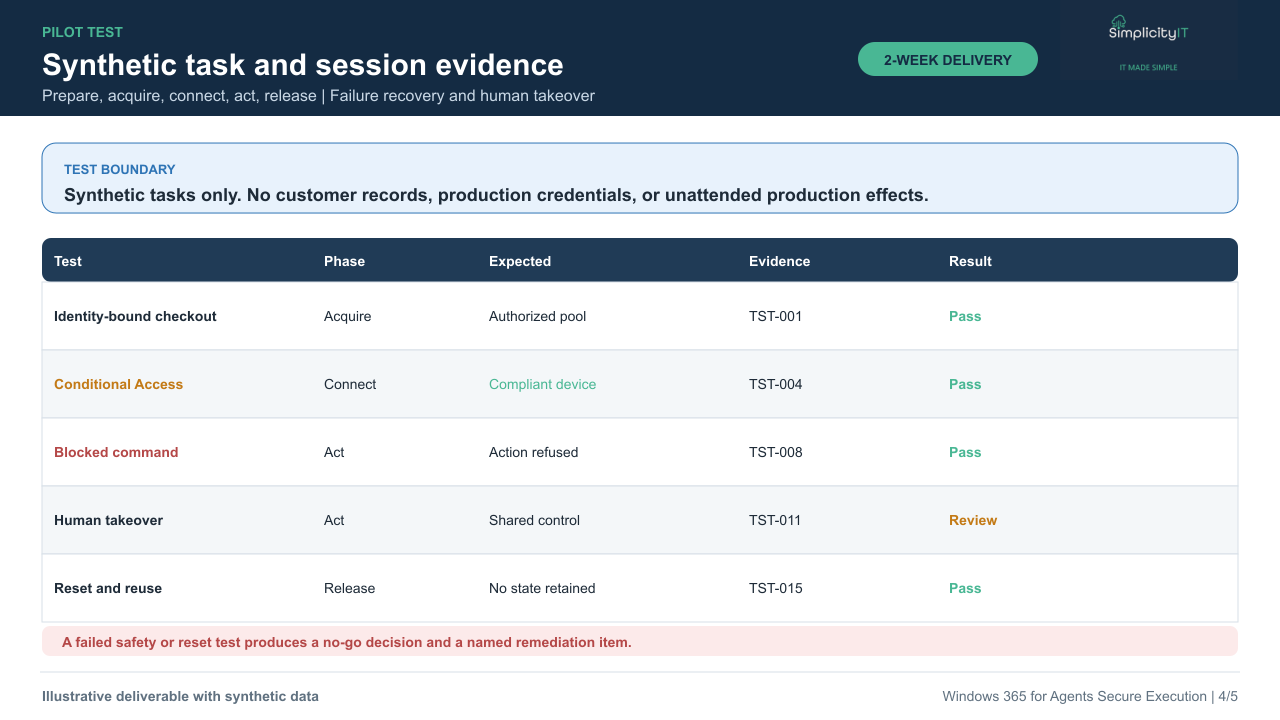Image resolution: width=1280 pixels, height=720 pixels.
Task: Click evidence ID TST-001
Action: (x=776, y=316)
